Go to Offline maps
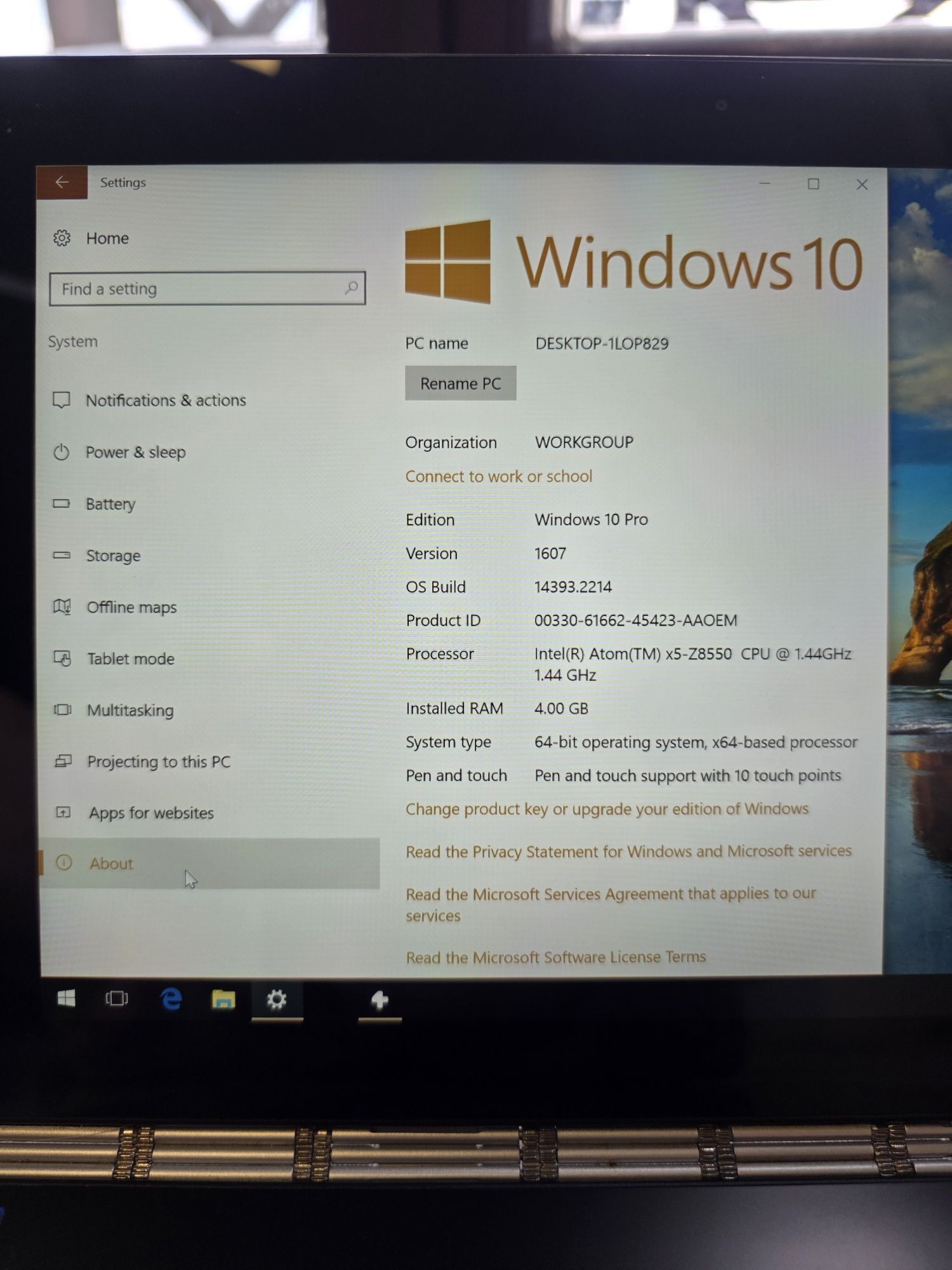This screenshot has width=952, height=1270. 132,607
